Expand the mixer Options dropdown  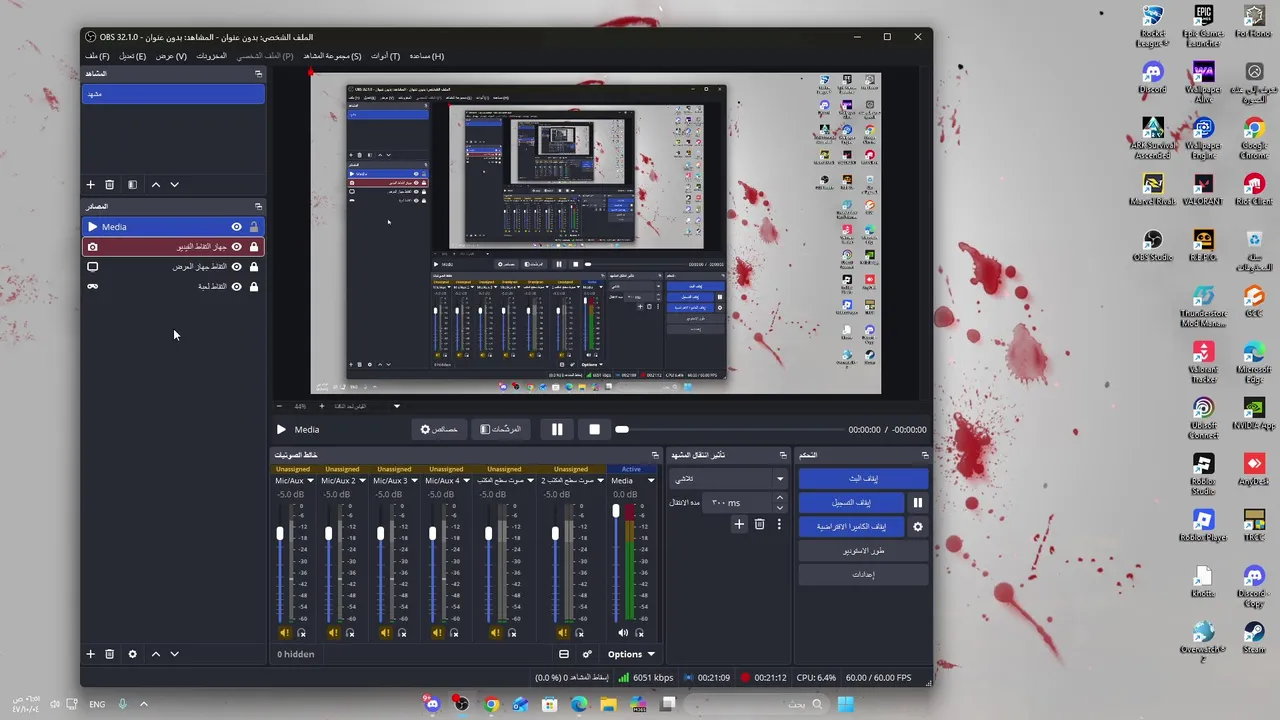coord(631,654)
